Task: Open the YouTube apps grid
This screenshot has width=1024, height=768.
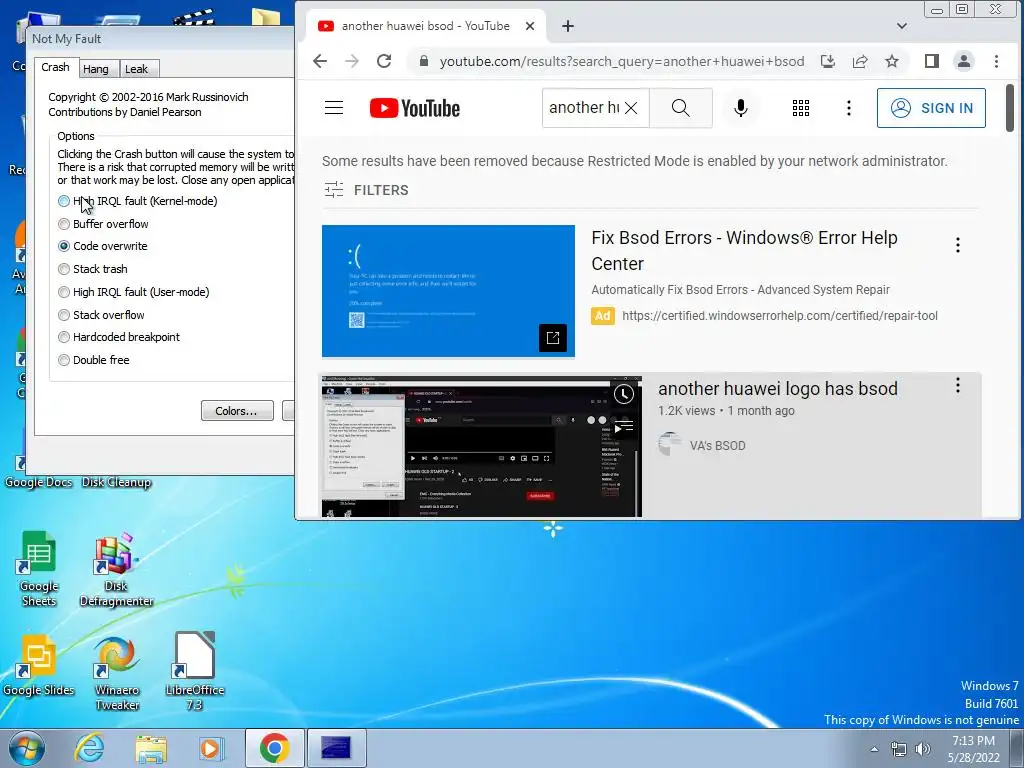Action: pos(801,108)
